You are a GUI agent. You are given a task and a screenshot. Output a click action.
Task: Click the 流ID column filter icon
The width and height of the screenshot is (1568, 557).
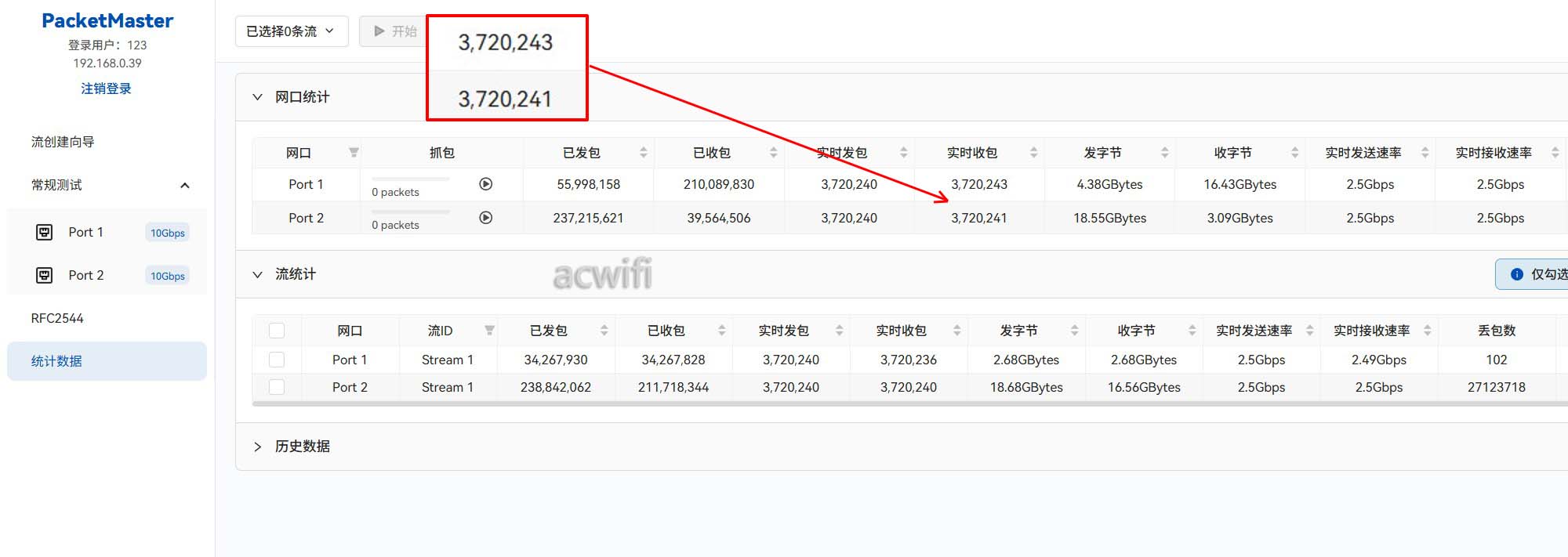pyautogui.click(x=489, y=331)
